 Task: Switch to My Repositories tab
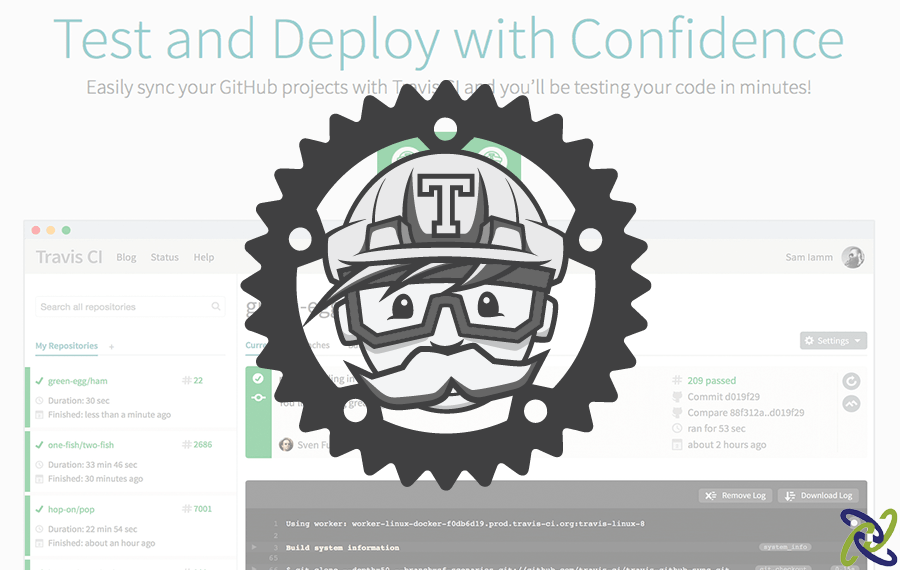pyautogui.click(x=67, y=346)
